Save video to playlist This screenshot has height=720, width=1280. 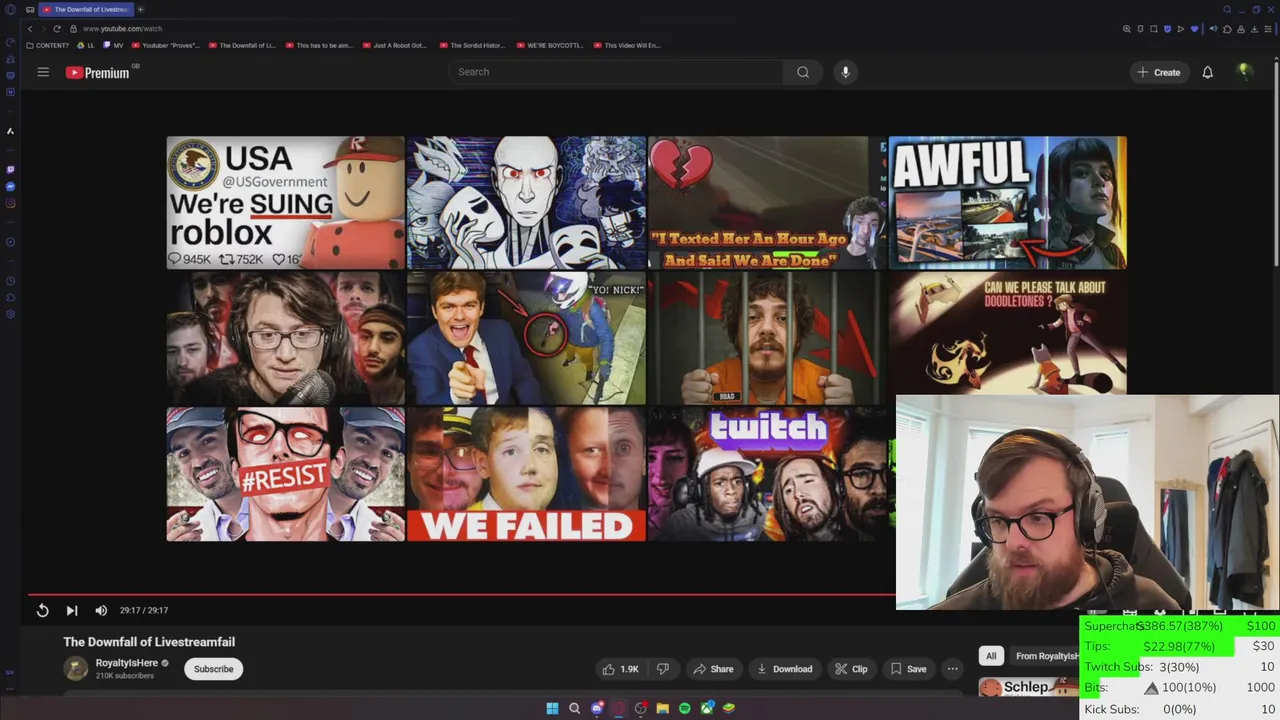pyautogui.click(x=908, y=669)
